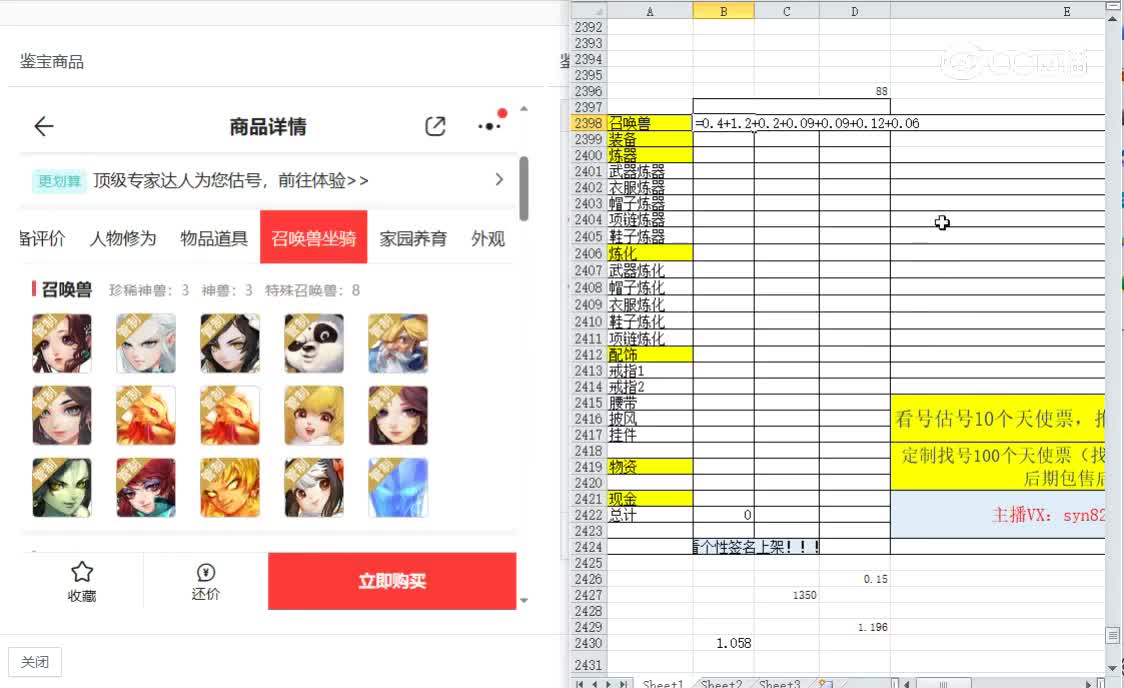Screen dimensions: 1124x688
Task: Open the external link share icon
Action: 434,126
